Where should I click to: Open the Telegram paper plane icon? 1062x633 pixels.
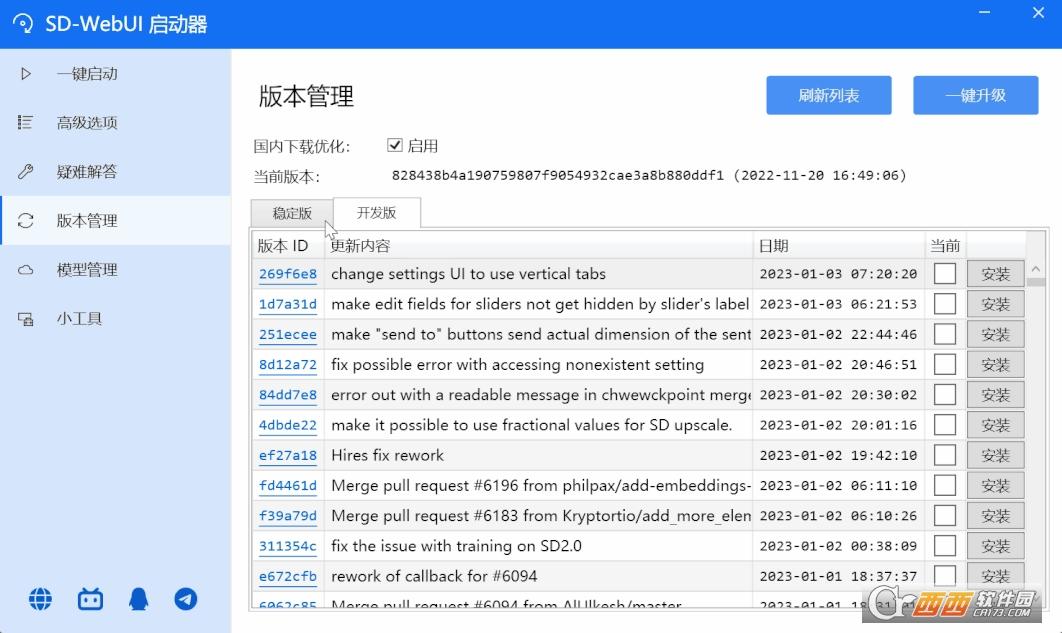[x=186, y=599]
